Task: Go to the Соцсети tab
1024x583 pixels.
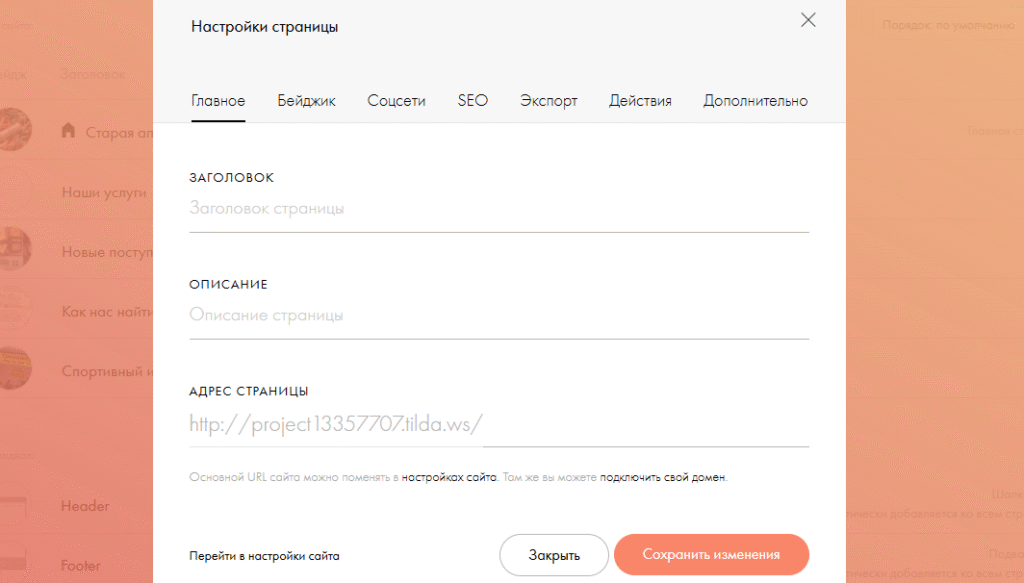Action: tap(396, 101)
